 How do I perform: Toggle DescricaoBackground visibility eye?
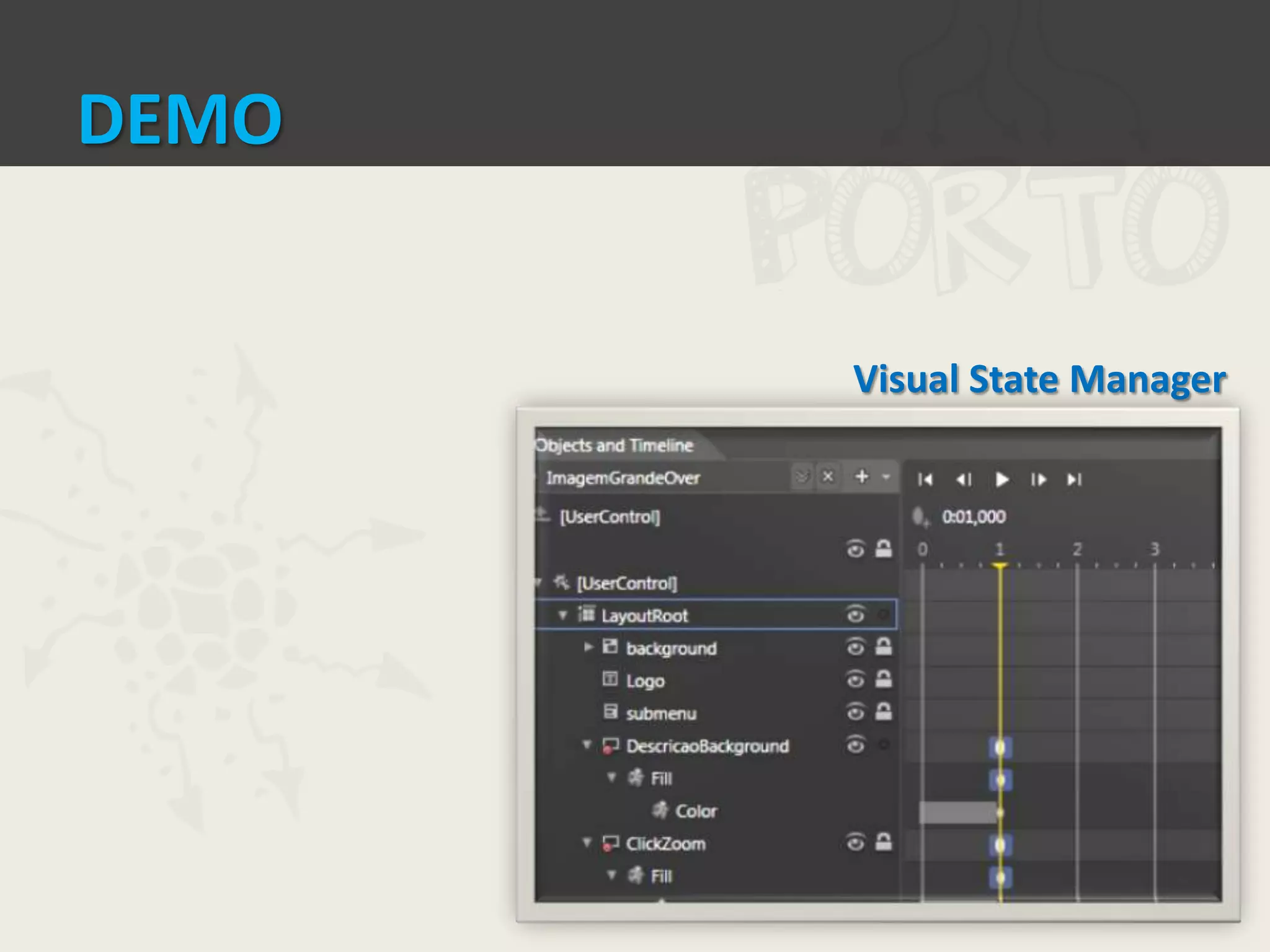[x=856, y=744]
